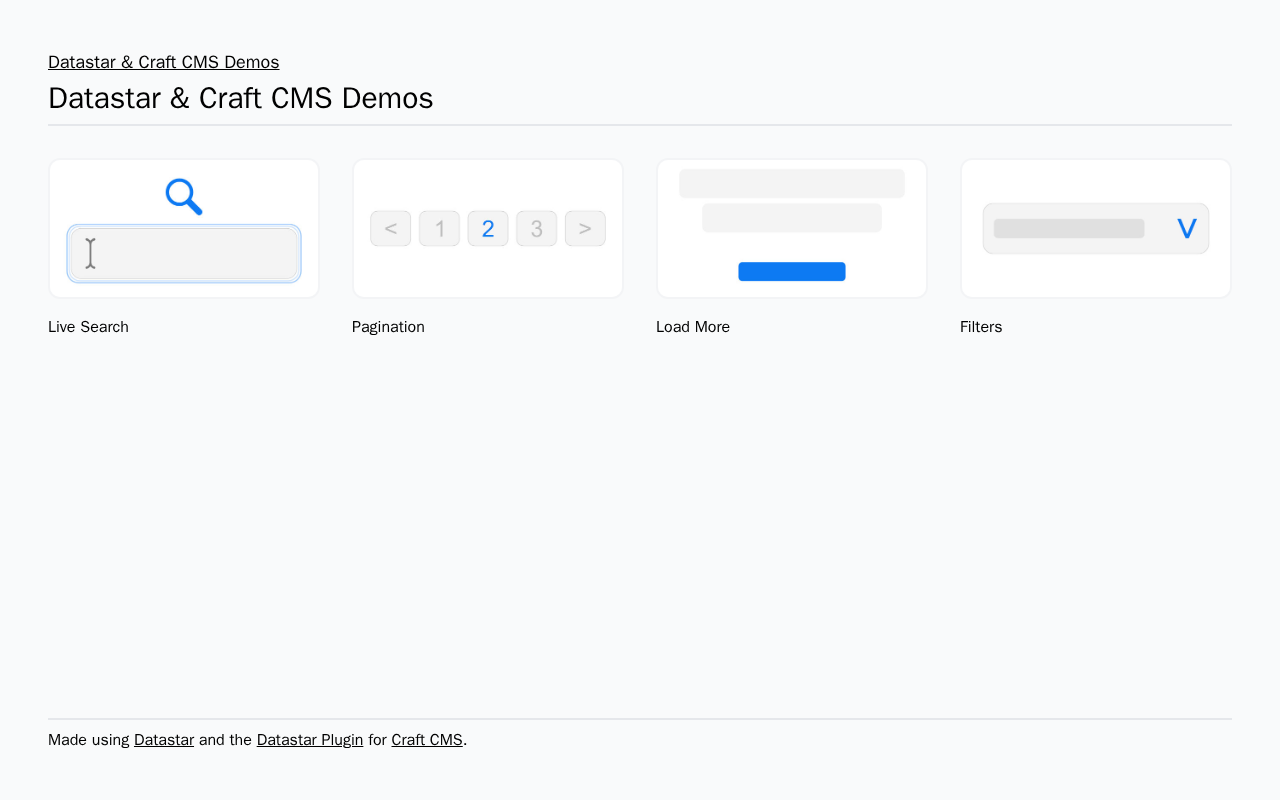Select the Pagination text label
The height and width of the screenshot is (800, 1280).
pos(388,327)
